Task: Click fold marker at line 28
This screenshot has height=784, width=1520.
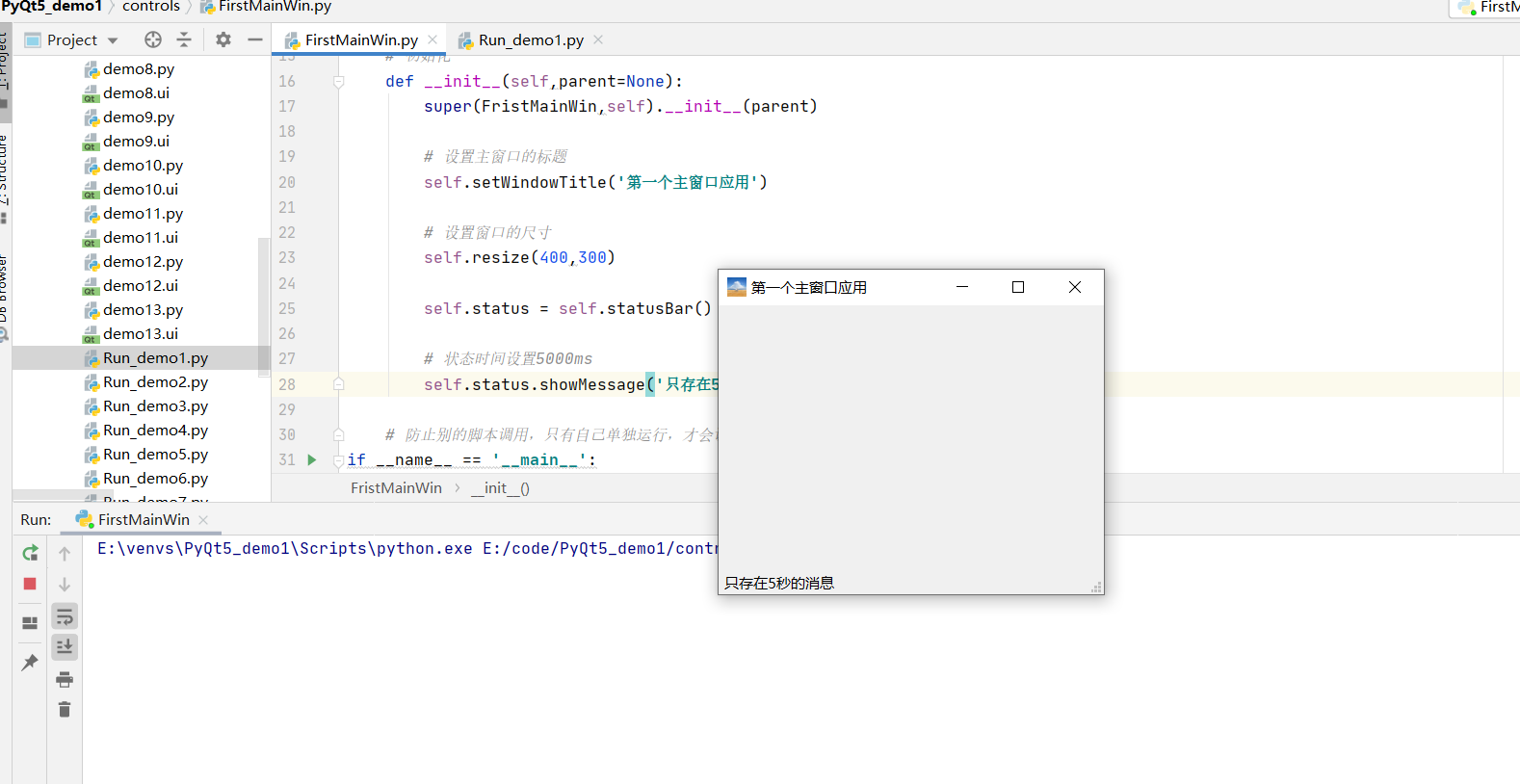Action: click(x=339, y=384)
